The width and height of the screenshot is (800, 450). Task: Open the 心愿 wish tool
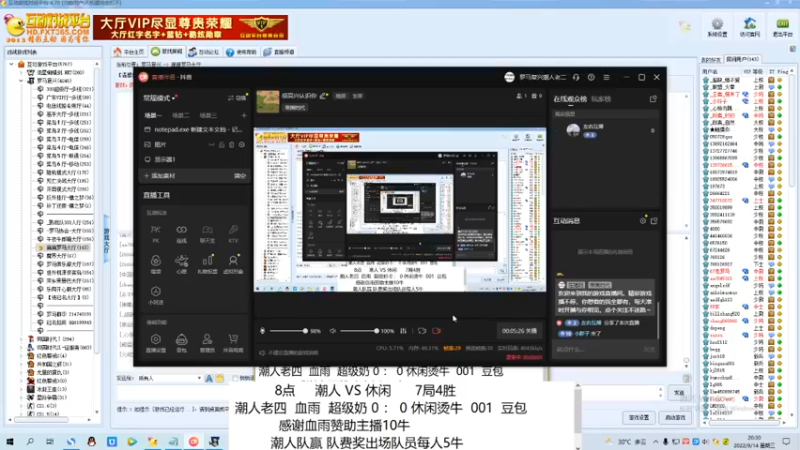click(181, 264)
